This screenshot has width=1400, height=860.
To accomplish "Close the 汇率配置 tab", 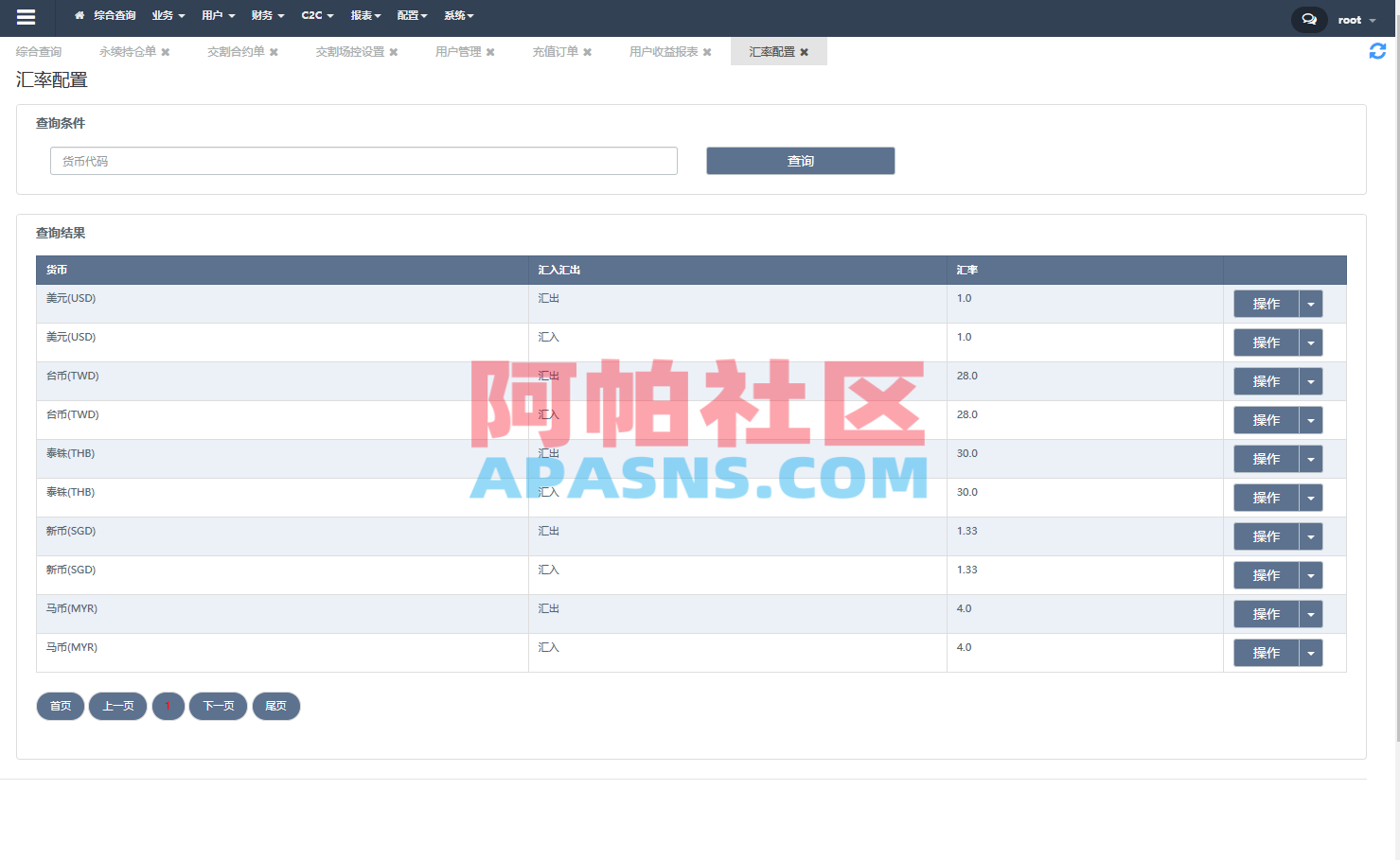I will (x=804, y=52).
